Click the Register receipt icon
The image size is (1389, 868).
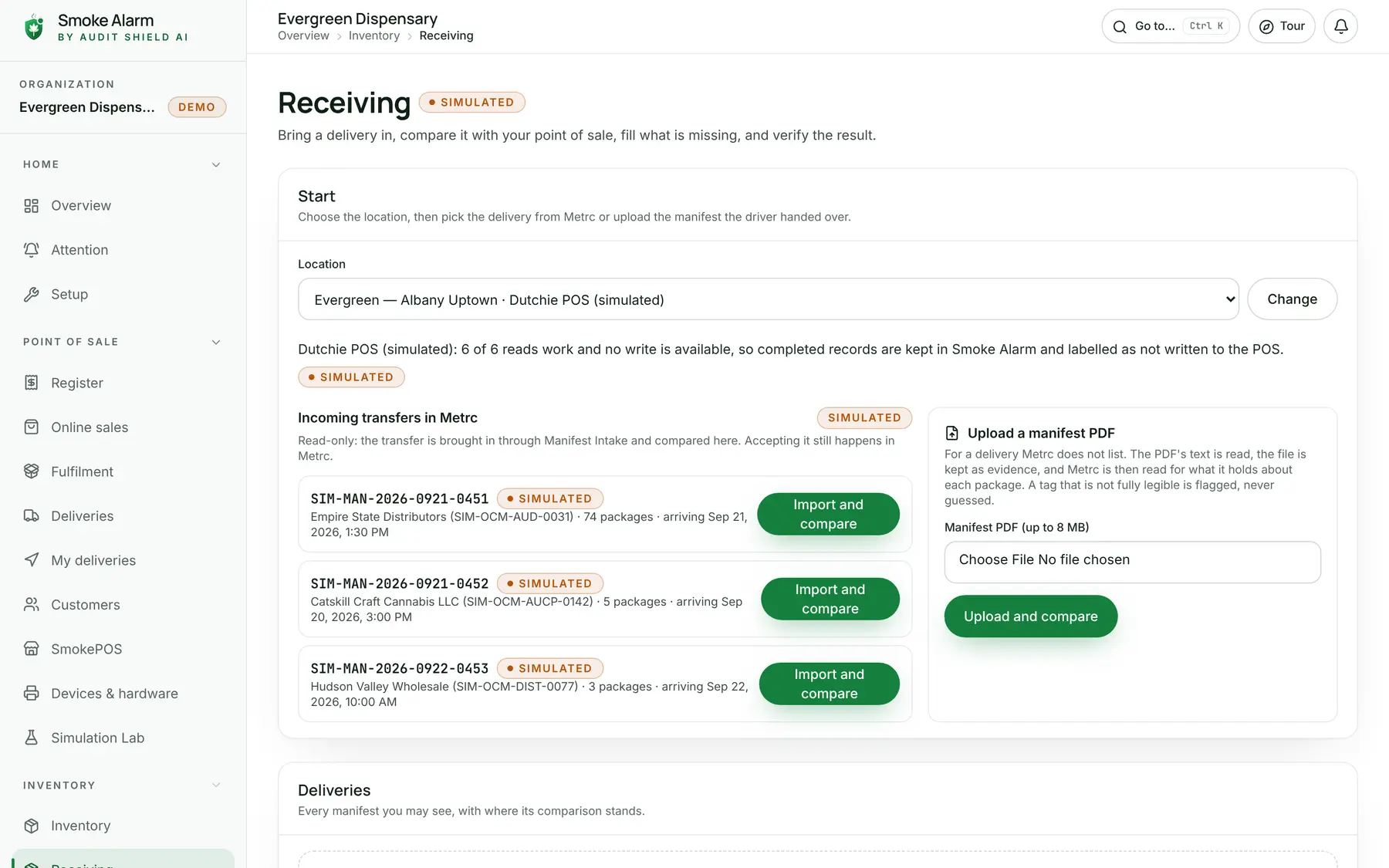(x=31, y=383)
